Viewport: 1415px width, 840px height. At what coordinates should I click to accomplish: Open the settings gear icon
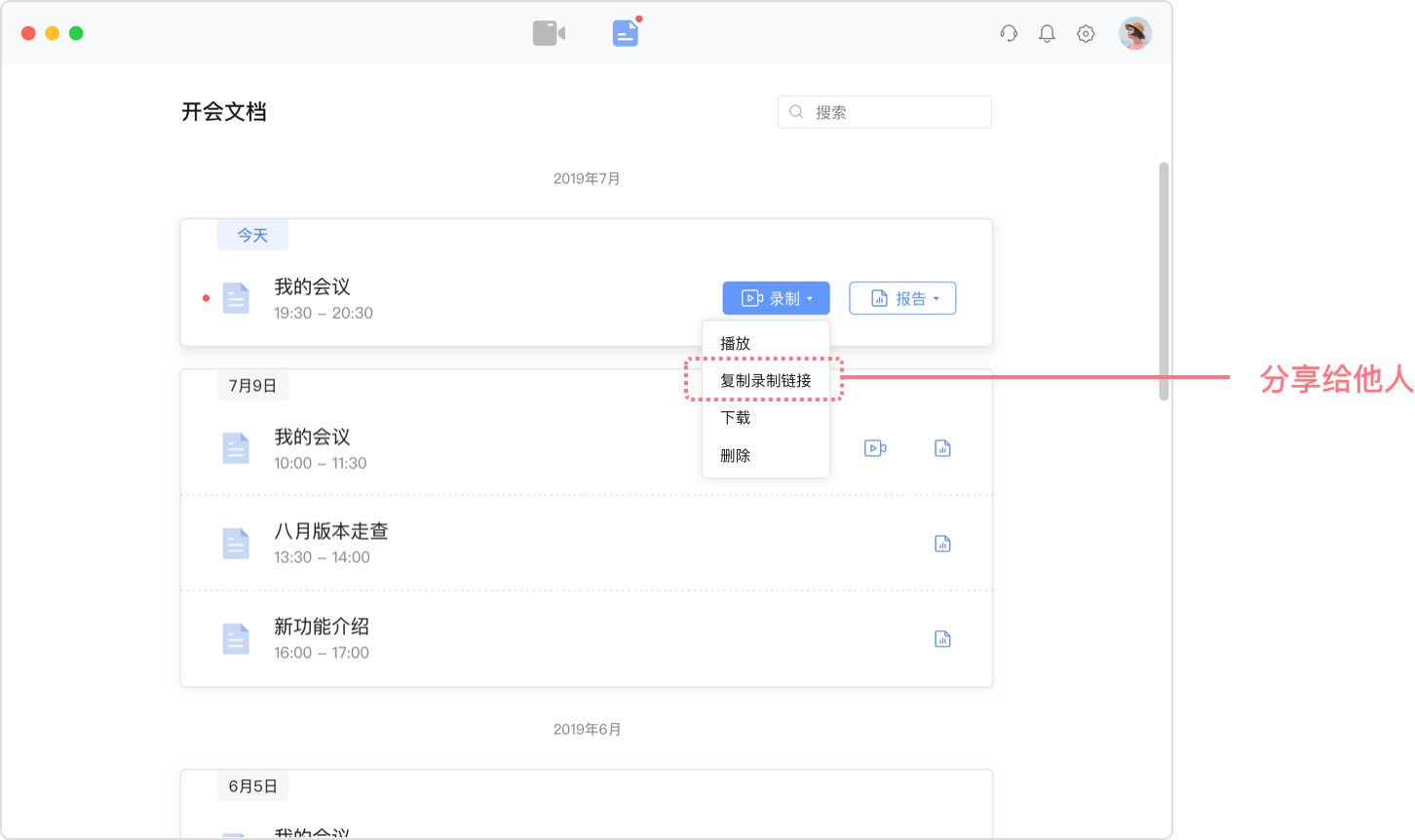[1086, 34]
